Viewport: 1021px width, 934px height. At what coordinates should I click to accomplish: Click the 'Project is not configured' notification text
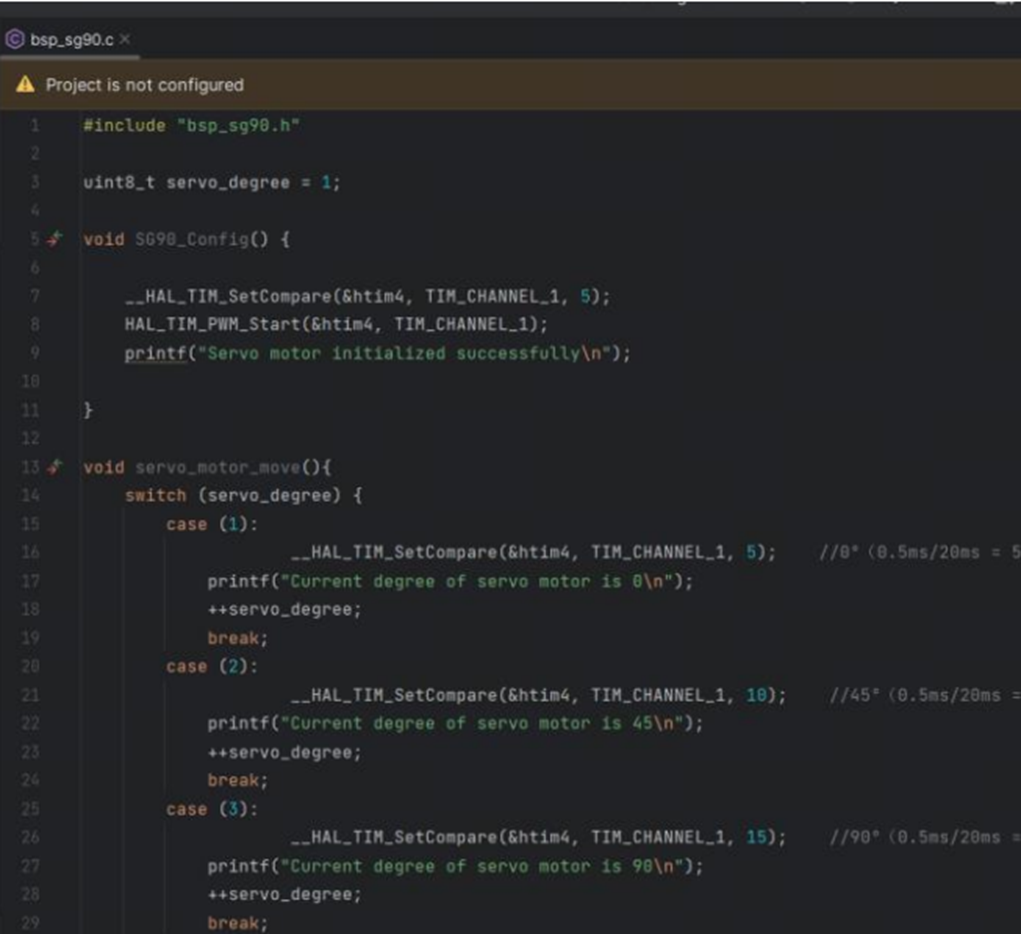coord(144,85)
